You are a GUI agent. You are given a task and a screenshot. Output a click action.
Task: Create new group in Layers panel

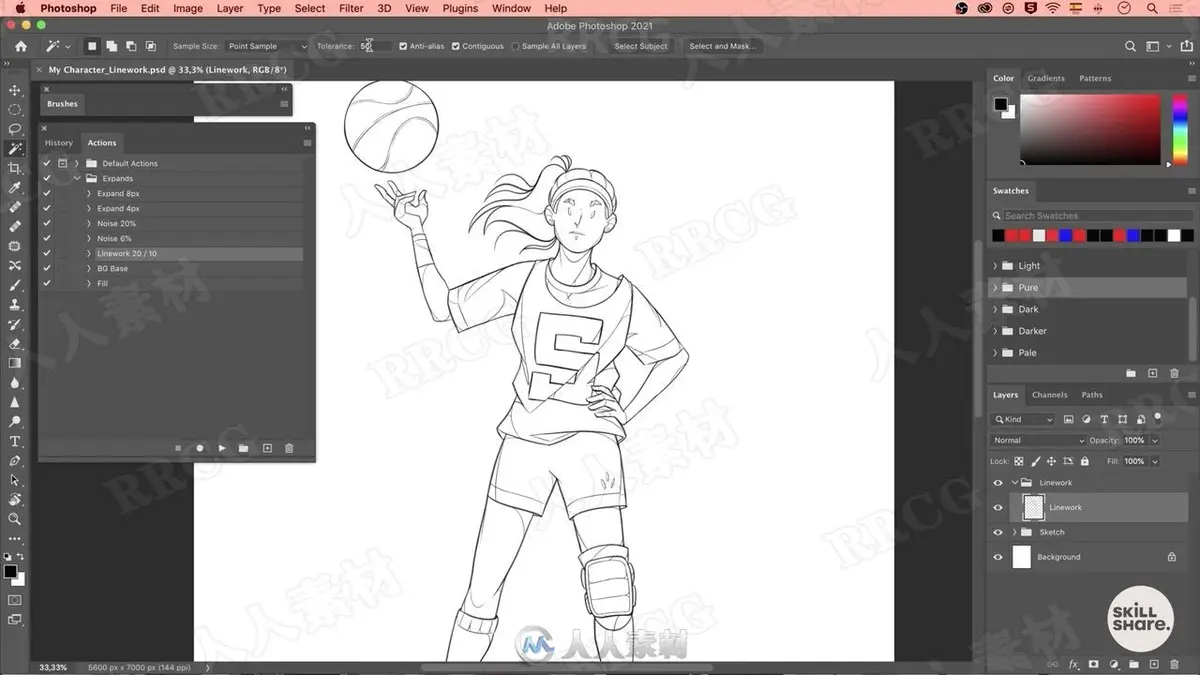1134,663
